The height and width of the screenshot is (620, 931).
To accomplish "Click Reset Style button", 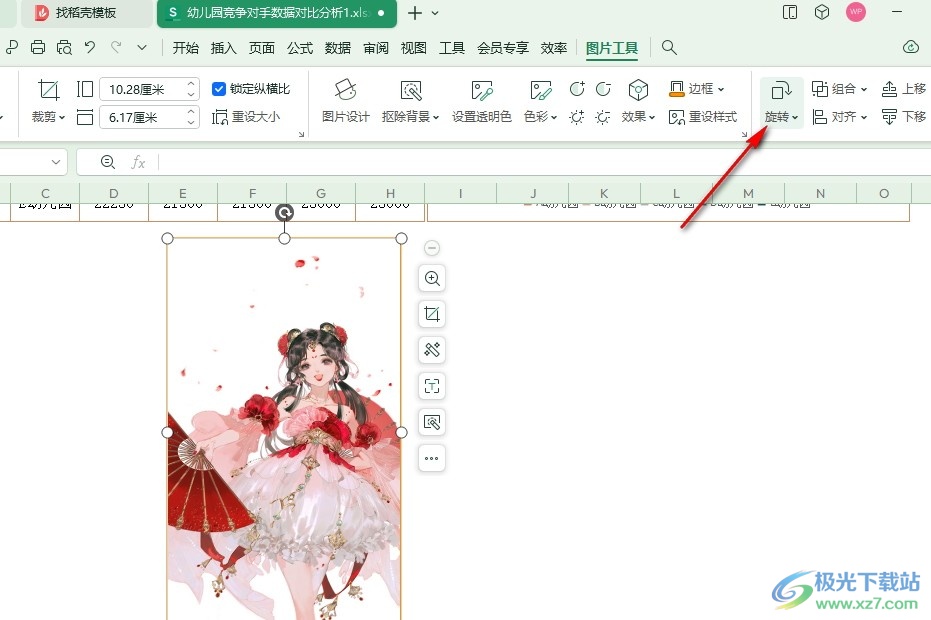I will tap(703, 117).
